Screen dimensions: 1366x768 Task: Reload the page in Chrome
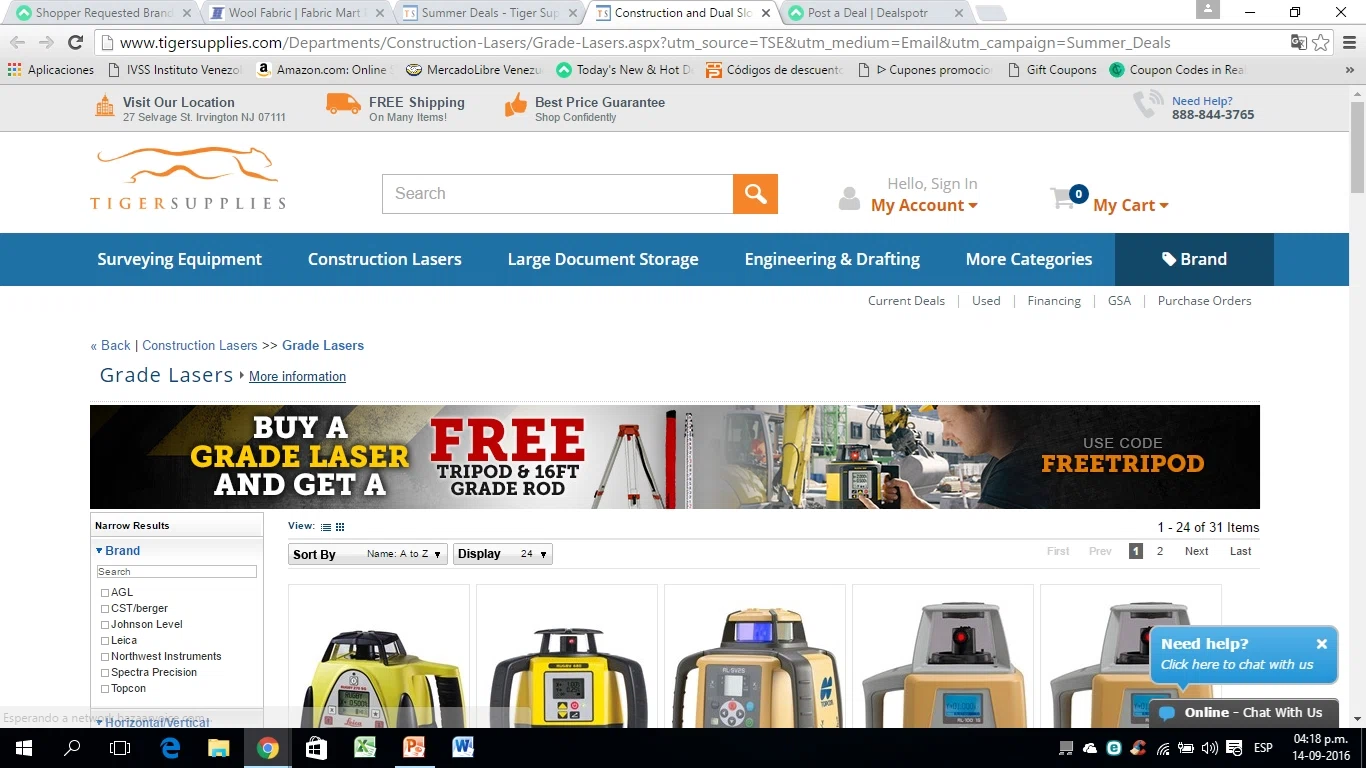coord(75,42)
